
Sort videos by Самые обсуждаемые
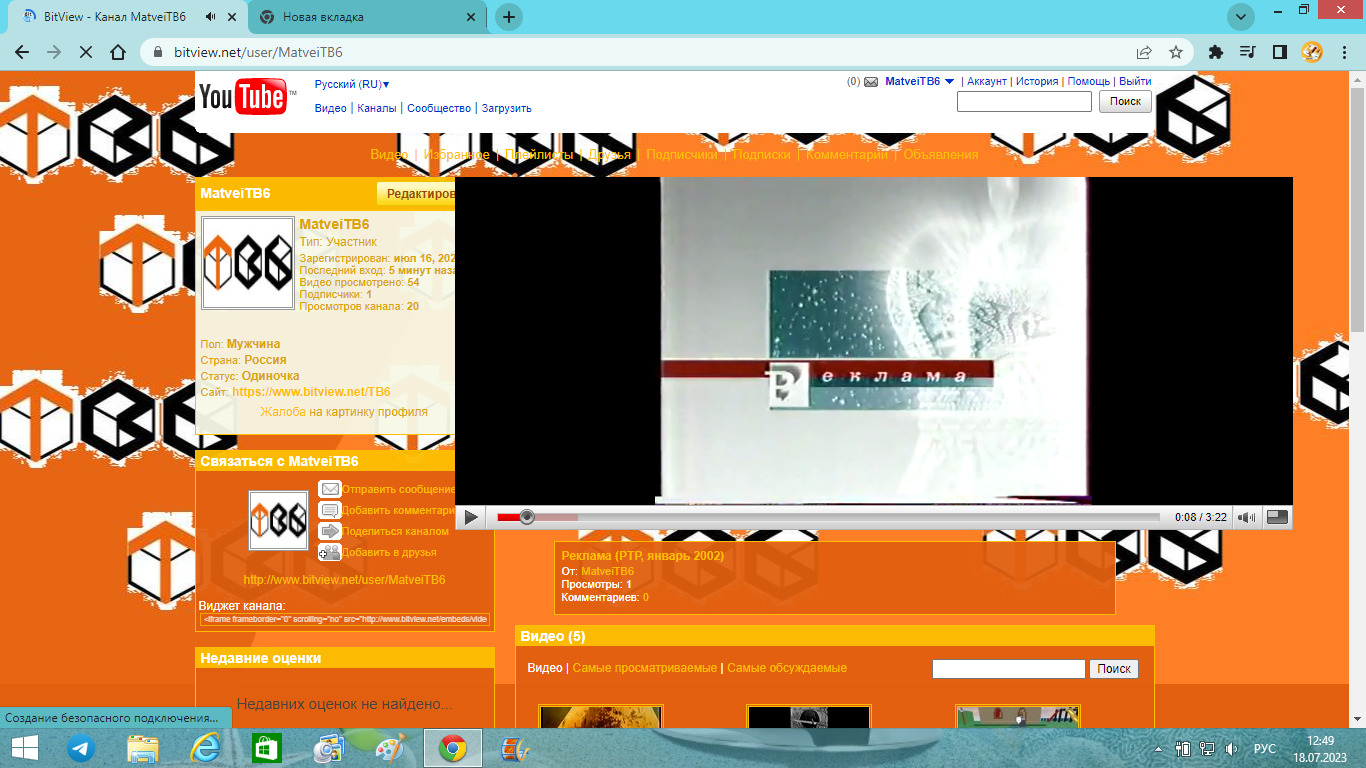pyautogui.click(x=787, y=668)
